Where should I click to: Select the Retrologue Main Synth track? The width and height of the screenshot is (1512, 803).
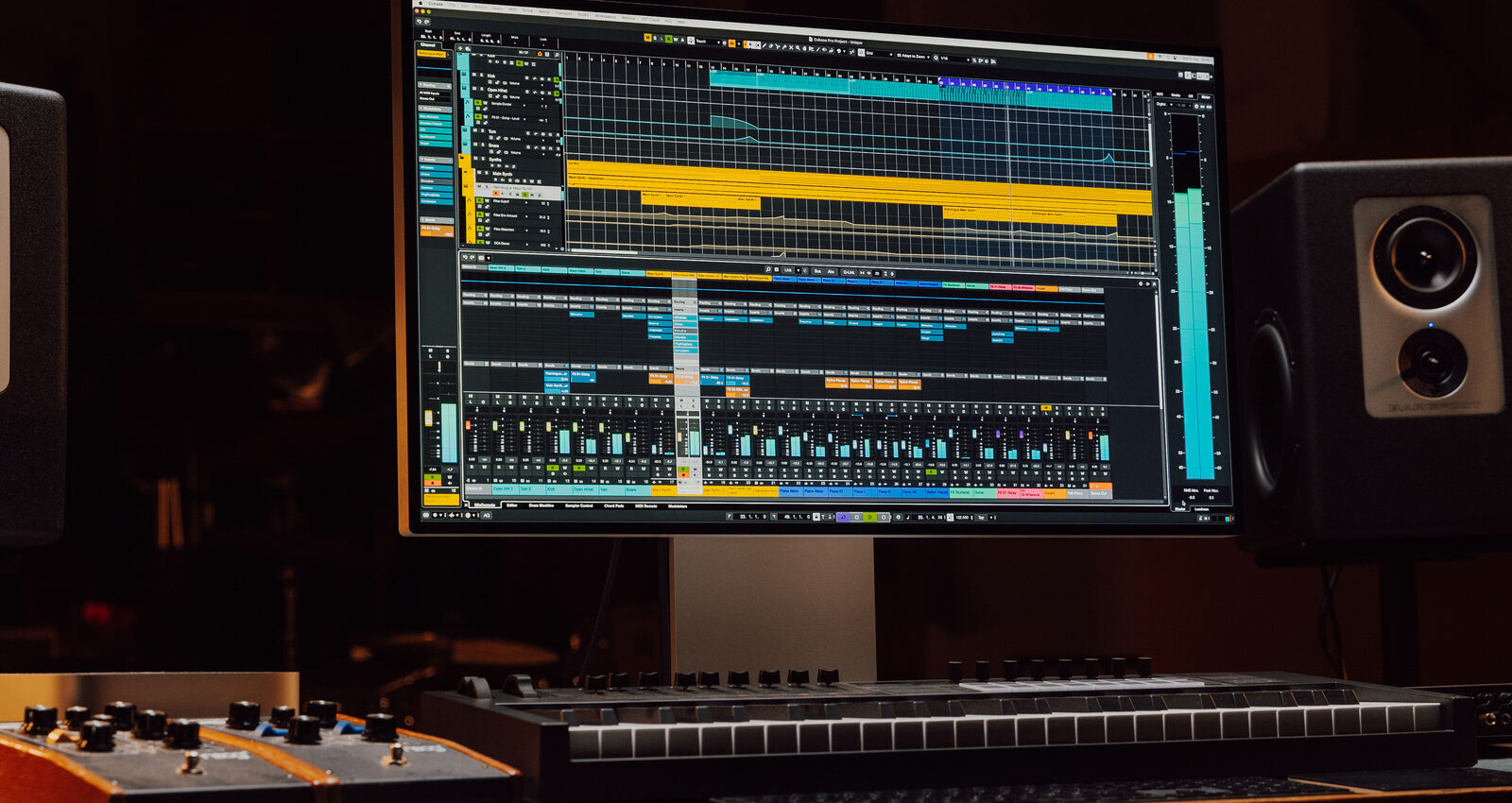(x=518, y=192)
